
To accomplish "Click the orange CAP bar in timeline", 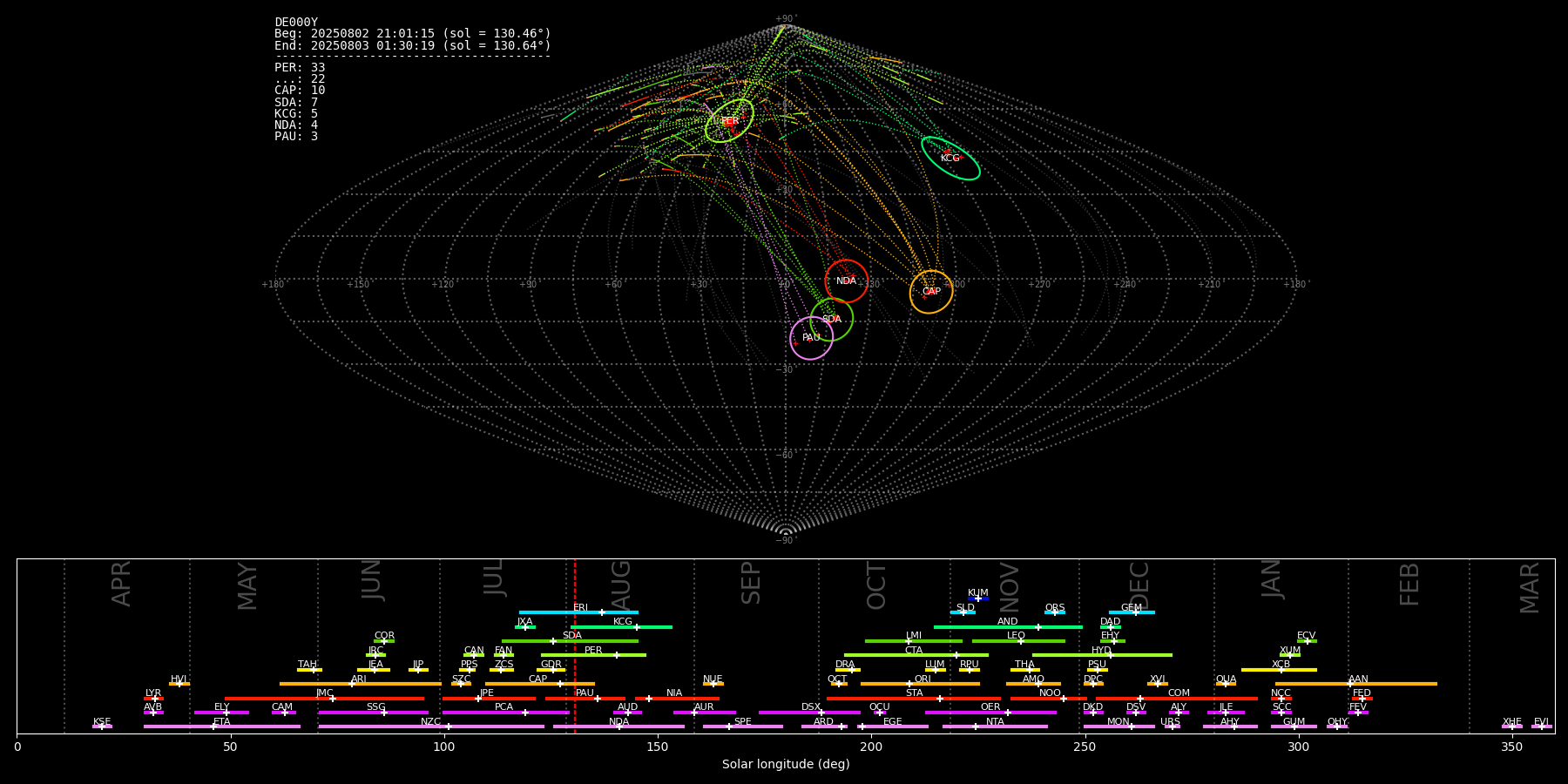I will [x=540, y=684].
